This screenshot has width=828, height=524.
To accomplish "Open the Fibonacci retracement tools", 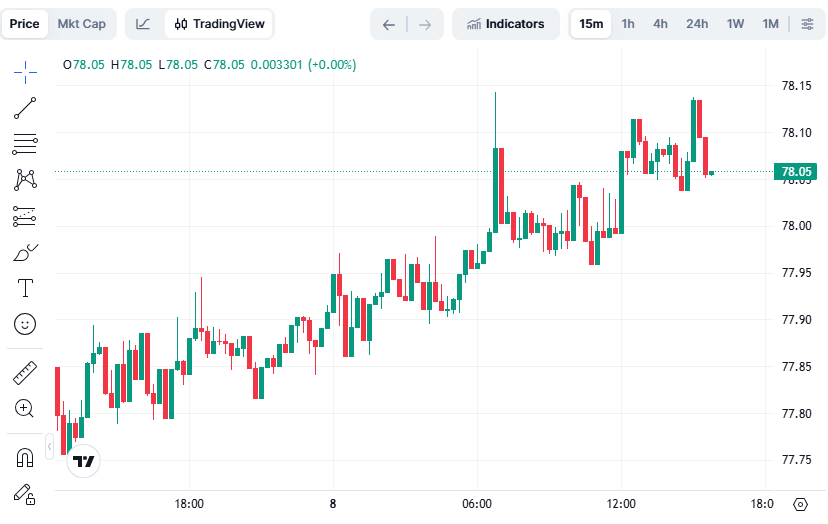I will [x=25, y=143].
